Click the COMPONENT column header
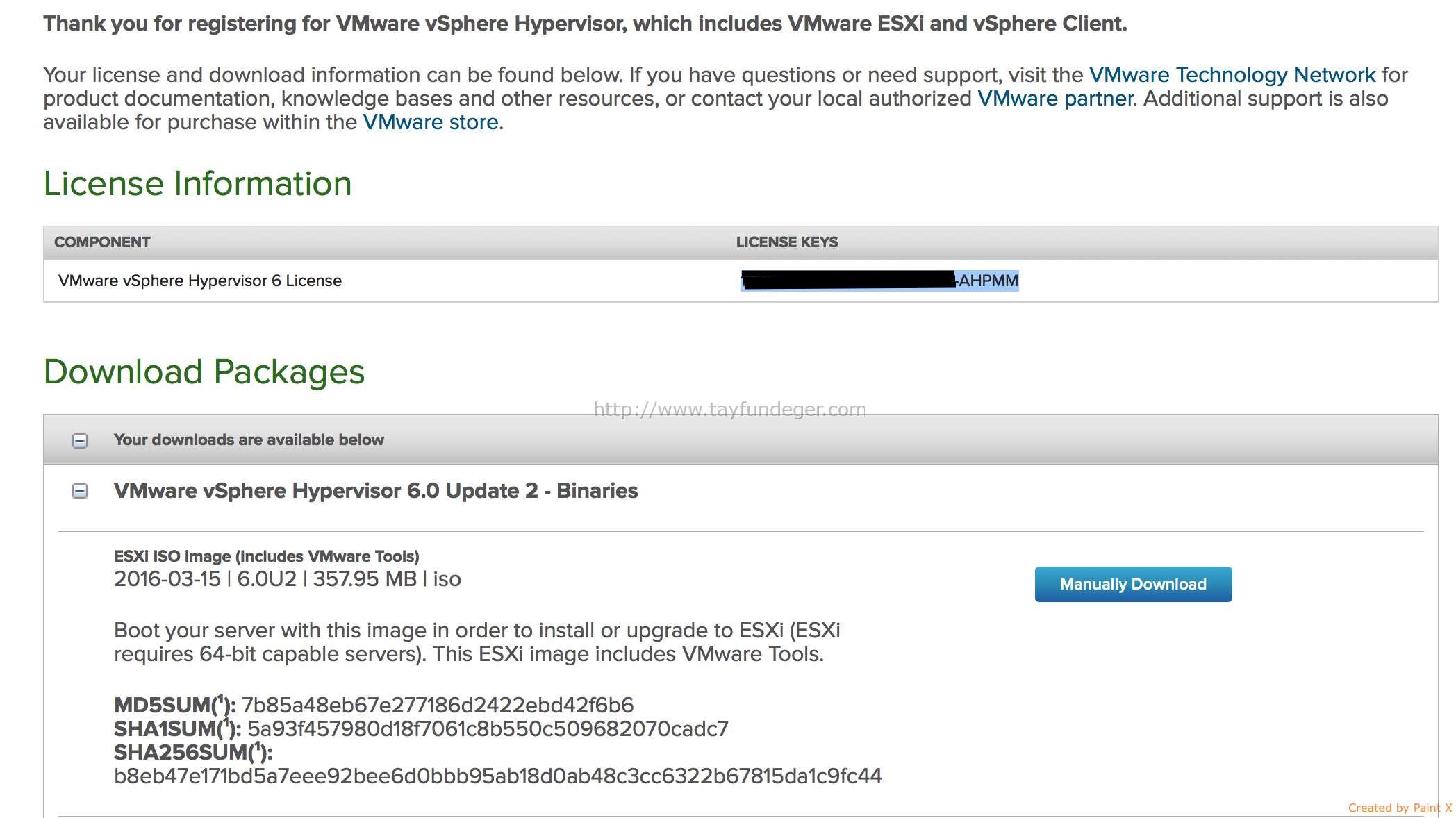Viewport: 1456px width, 818px height. pyautogui.click(x=102, y=242)
